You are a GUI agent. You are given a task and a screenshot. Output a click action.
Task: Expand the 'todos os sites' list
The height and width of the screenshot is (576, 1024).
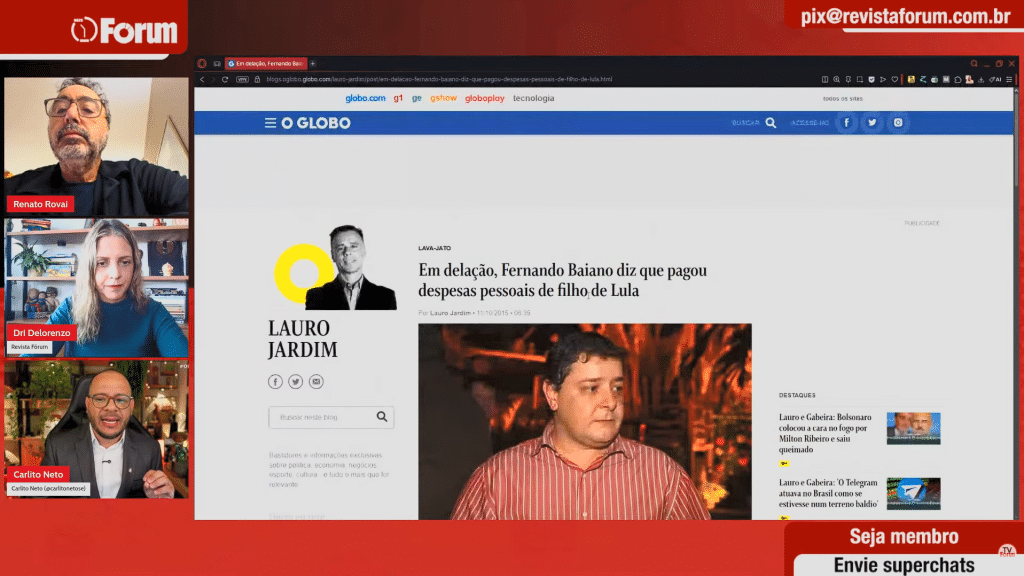(x=842, y=99)
